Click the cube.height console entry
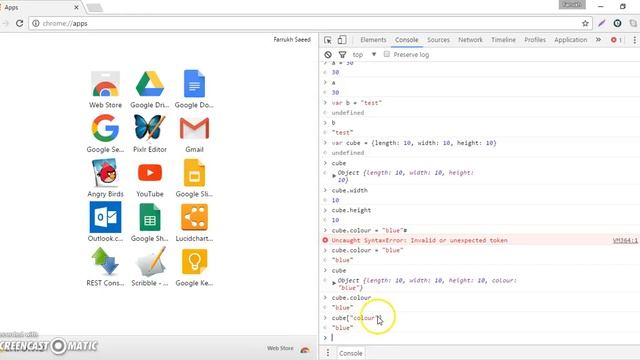Screen dimensions: 640x360 (x=351, y=210)
